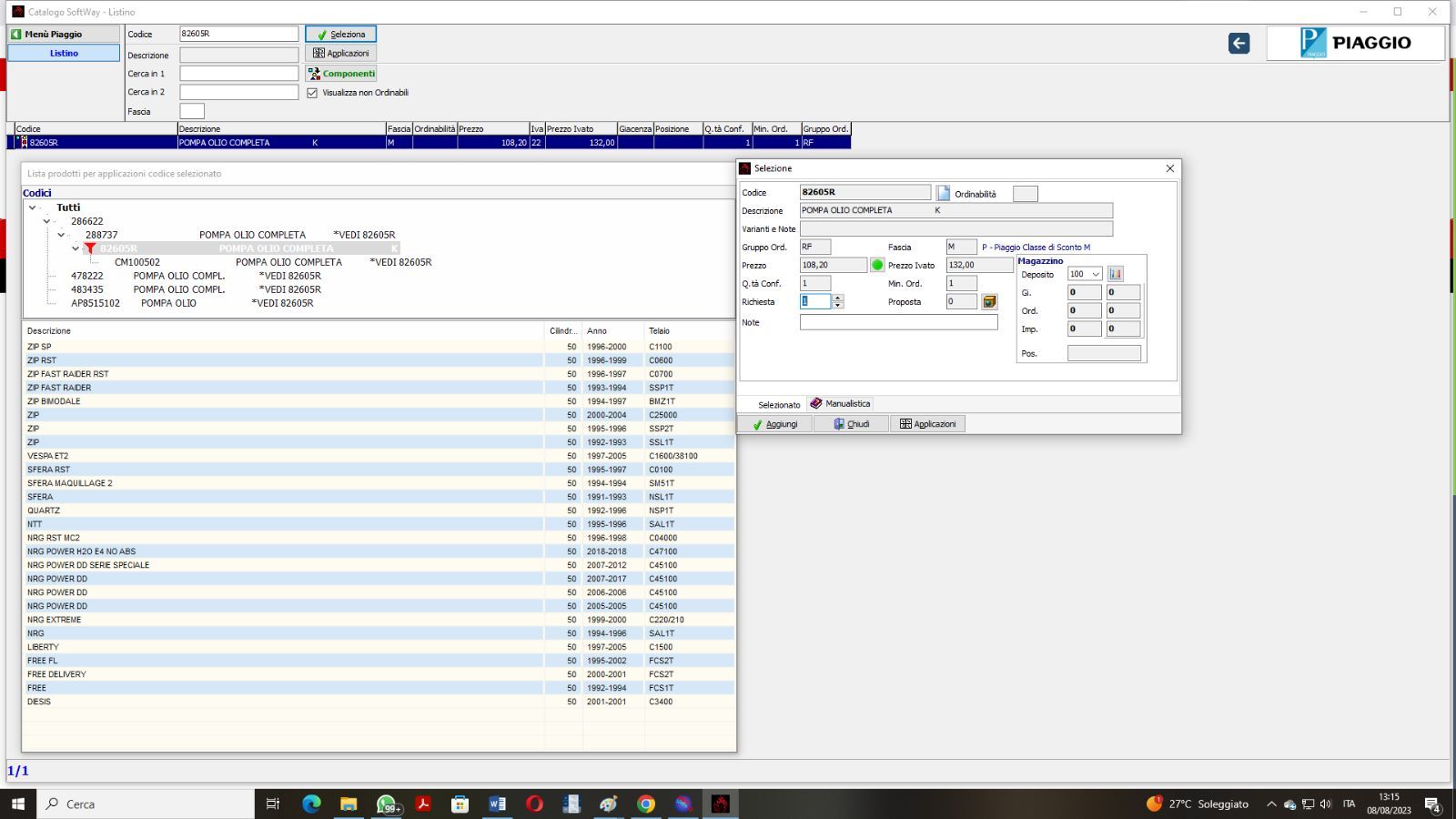
Task: Click the green status indicator next to Prezzo
Action: (x=877, y=265)
